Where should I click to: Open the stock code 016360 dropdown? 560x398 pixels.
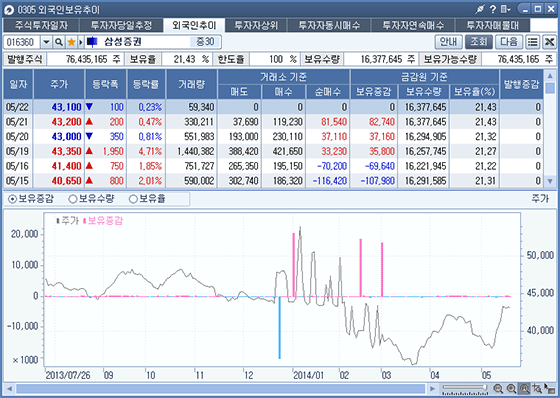click(46, 42)
